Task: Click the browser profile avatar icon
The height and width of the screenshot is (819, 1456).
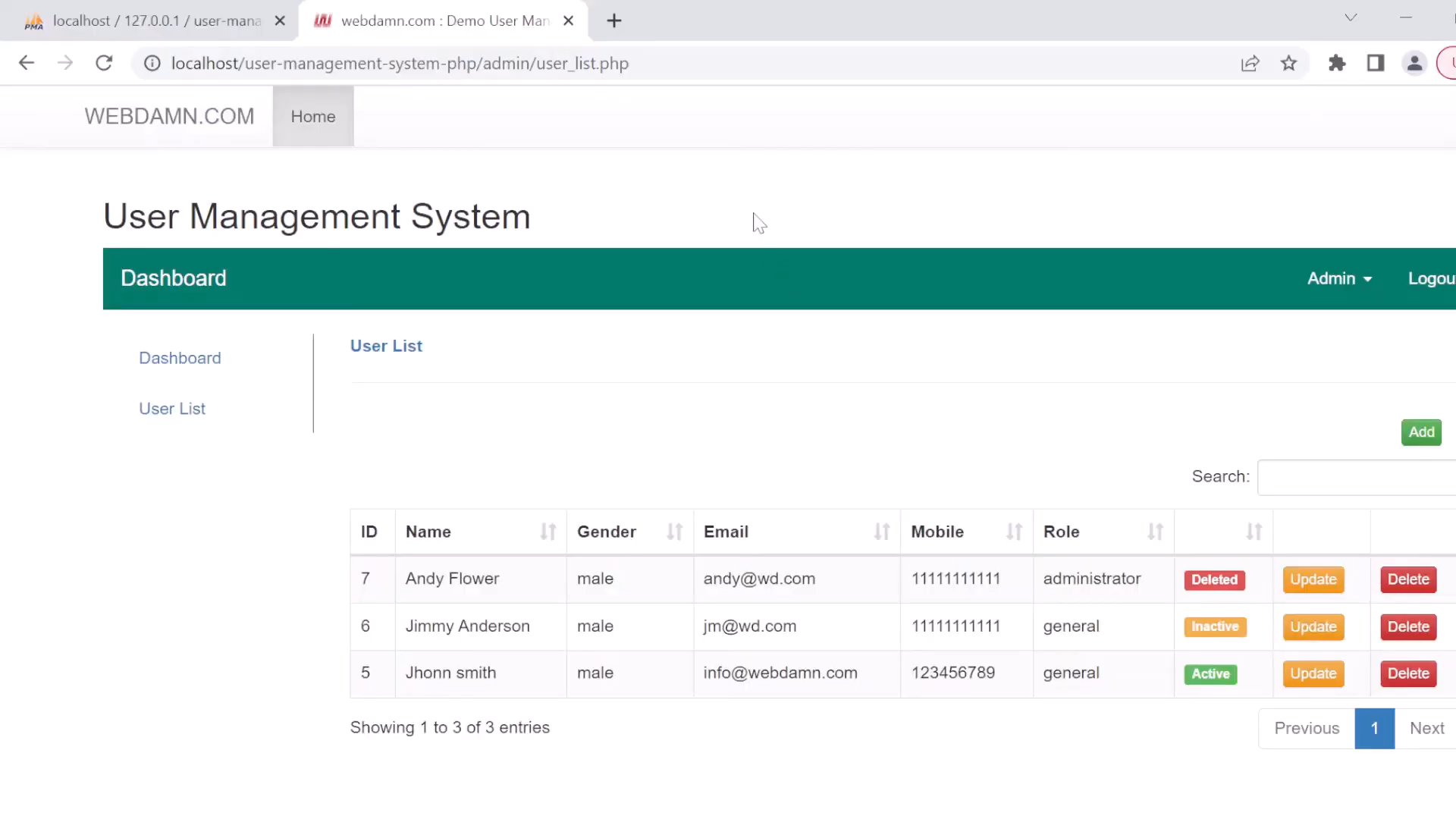Action: (1414, 63)
